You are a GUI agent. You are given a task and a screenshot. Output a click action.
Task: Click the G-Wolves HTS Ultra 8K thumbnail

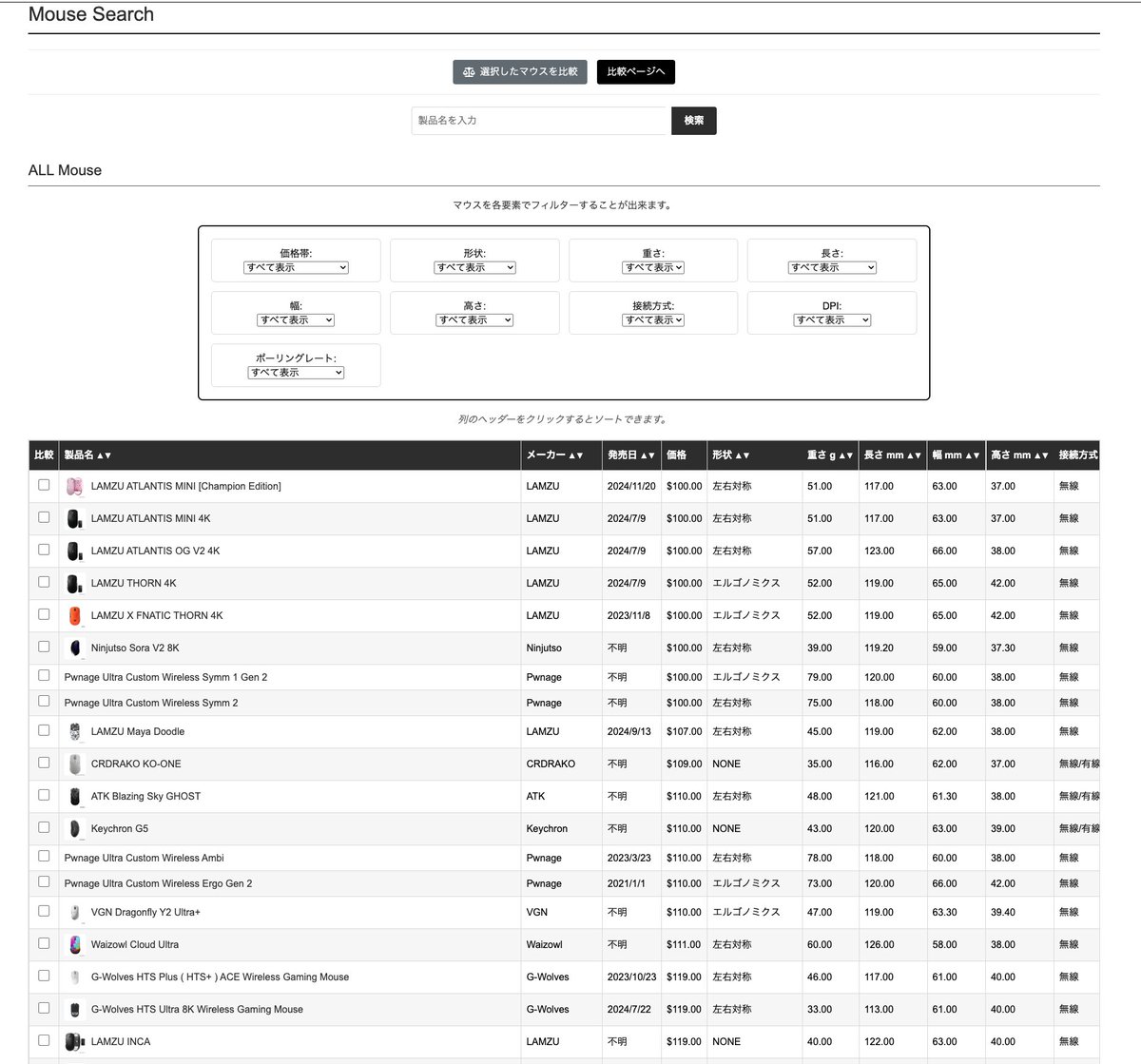coord(74,1010)
